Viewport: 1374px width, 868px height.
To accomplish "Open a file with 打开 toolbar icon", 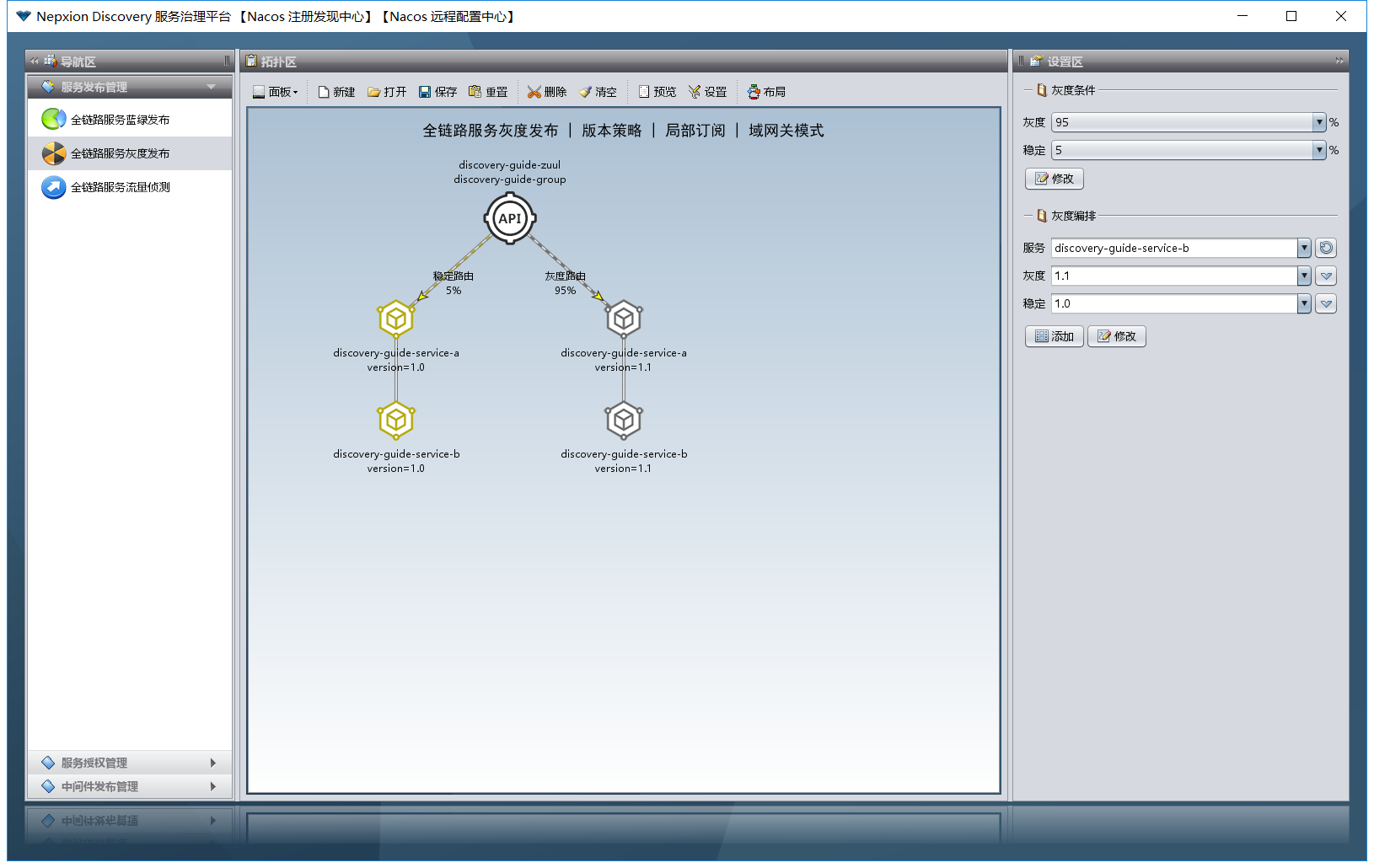I will [x=386, y=92].
